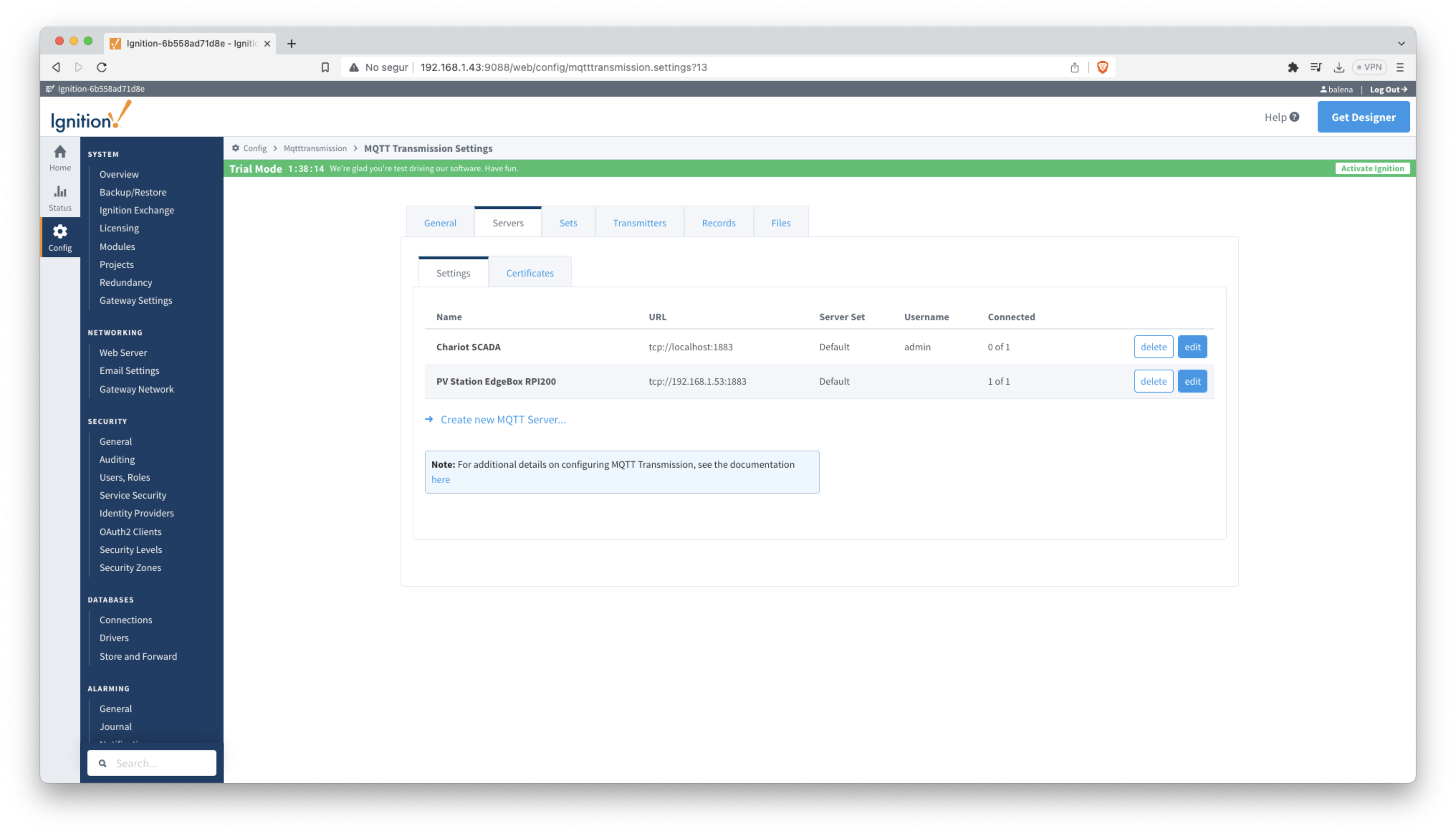Click the Help question mark icon
Screen dimensions: 1456x836
point(1294,117)
